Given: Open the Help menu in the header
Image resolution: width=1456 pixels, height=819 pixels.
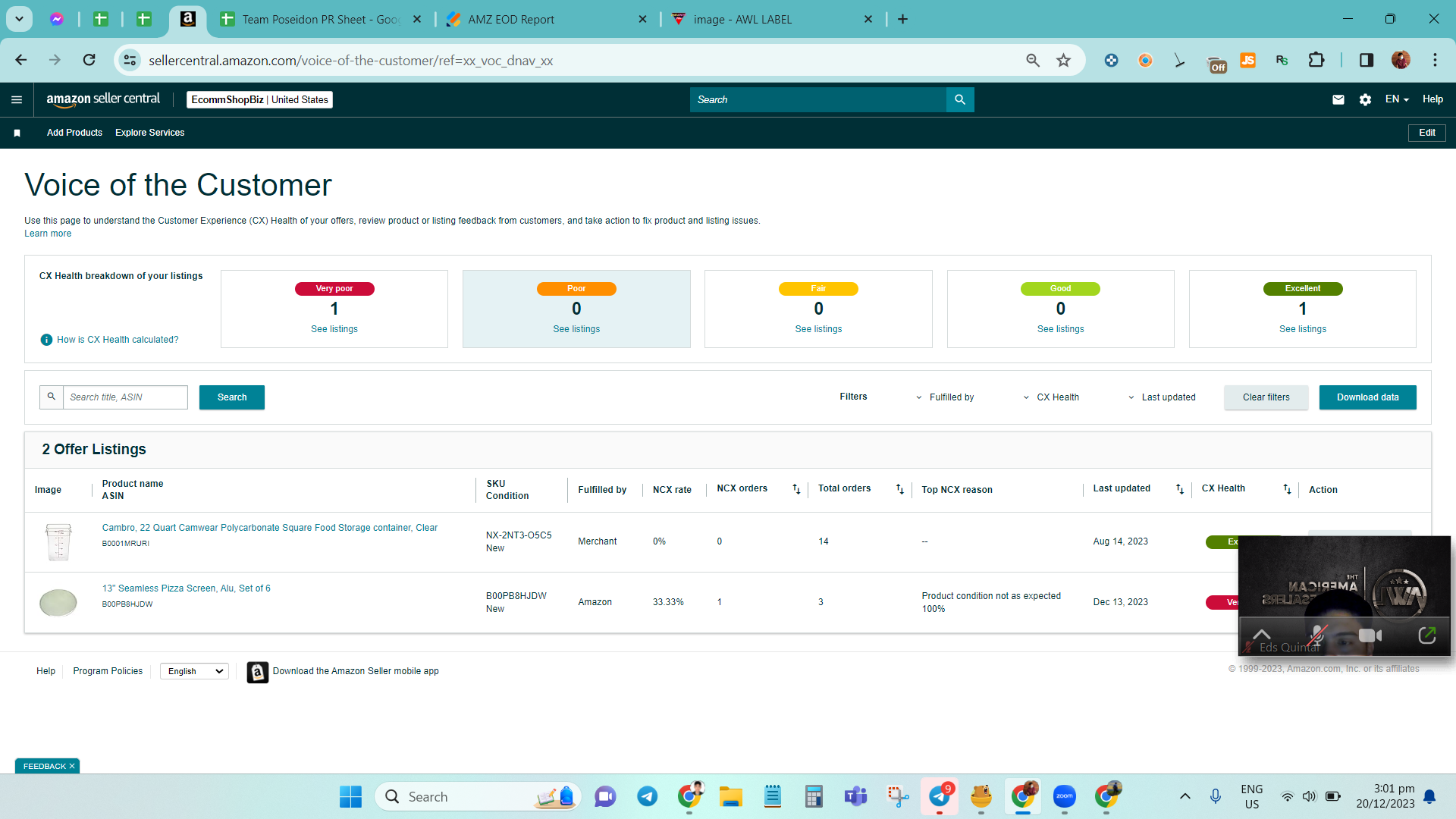Looking at the screenshot, I should (1432, 99).
